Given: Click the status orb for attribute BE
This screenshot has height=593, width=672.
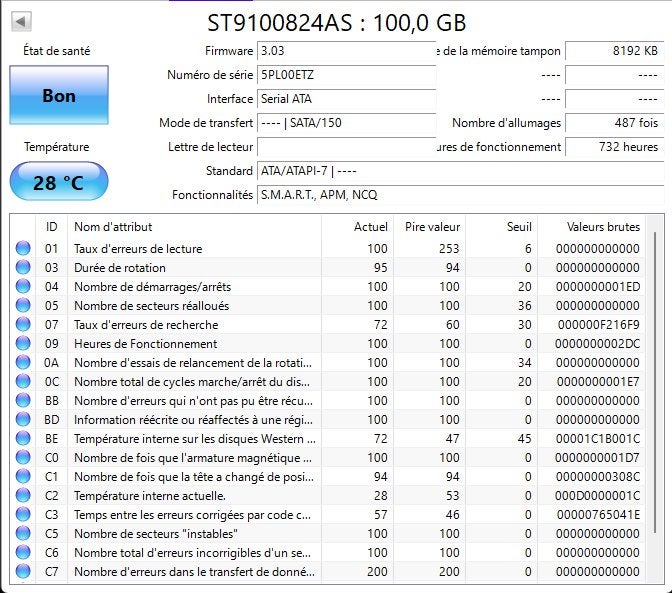Looking at the screenshot, I should tap(23, 438).
